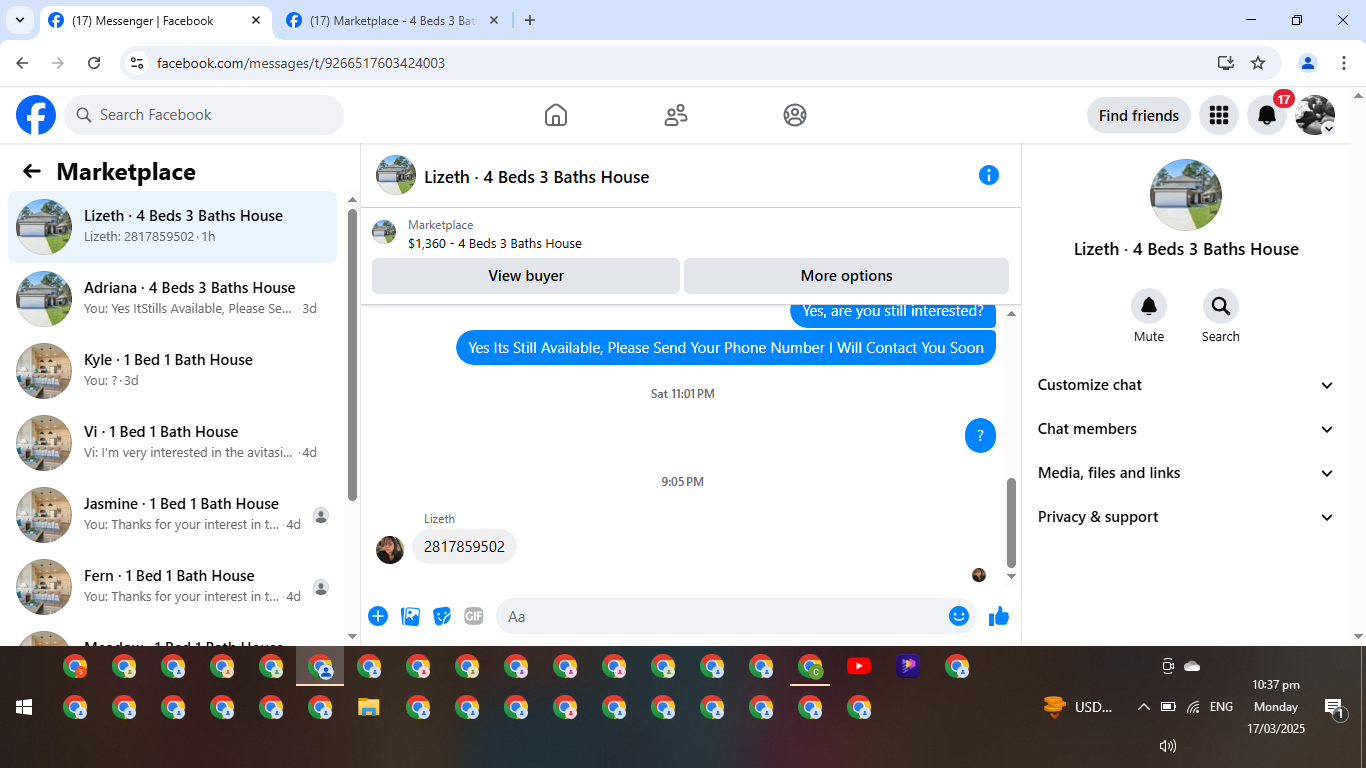Click the 2817859502 message bubble
The image size is (1366, 768).
point(465,547)
